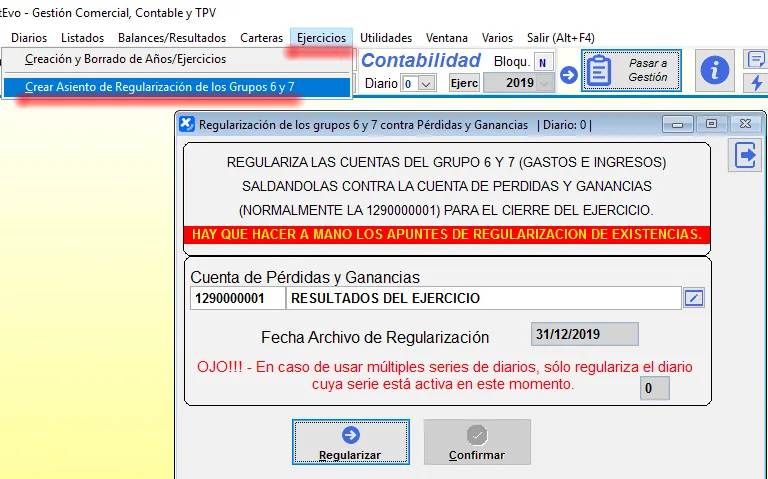
Task: Open the Balances/Resultados menu
Action: pos(172,38)
